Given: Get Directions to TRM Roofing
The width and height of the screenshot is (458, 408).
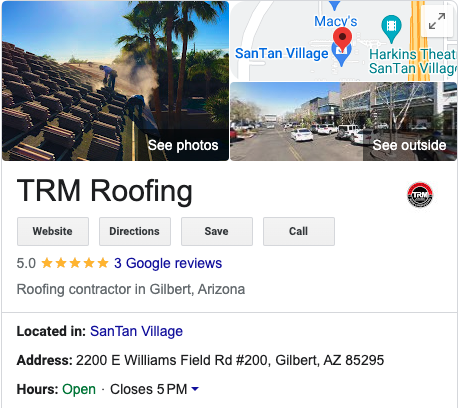Looking at the screenshot, I should (x=135, y=231).
